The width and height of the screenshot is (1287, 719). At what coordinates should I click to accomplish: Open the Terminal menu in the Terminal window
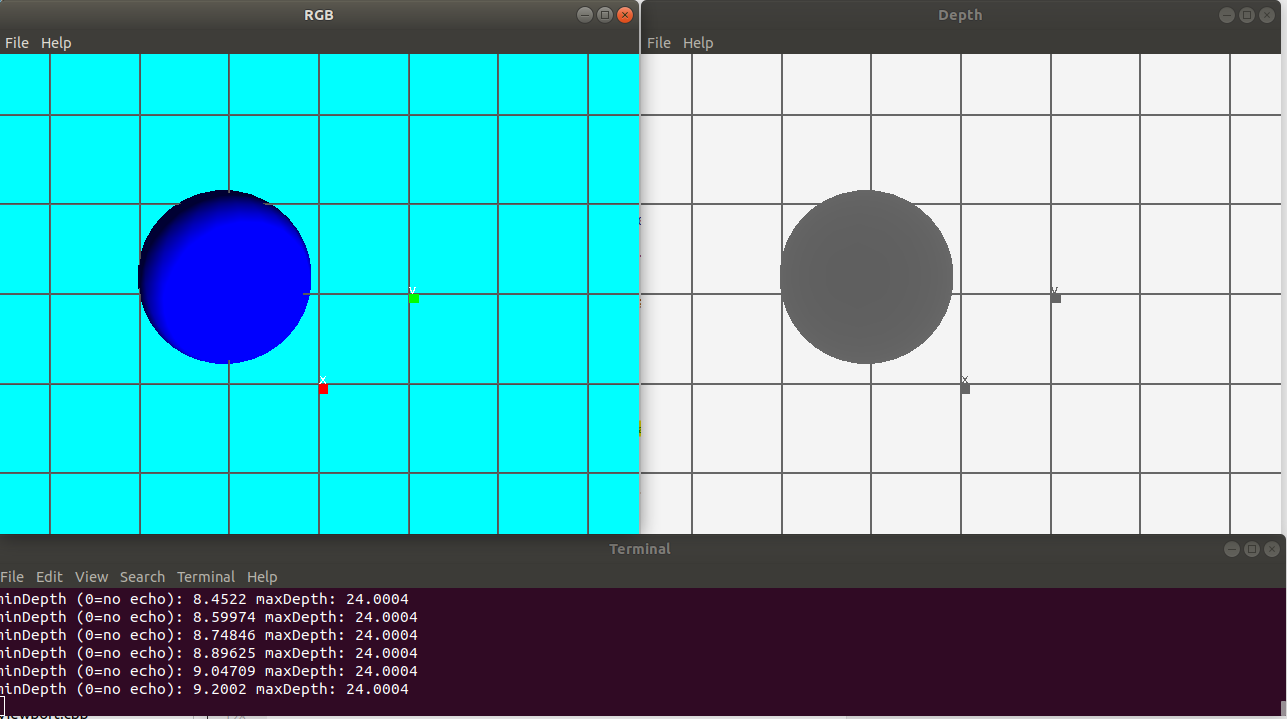[205, 576]
